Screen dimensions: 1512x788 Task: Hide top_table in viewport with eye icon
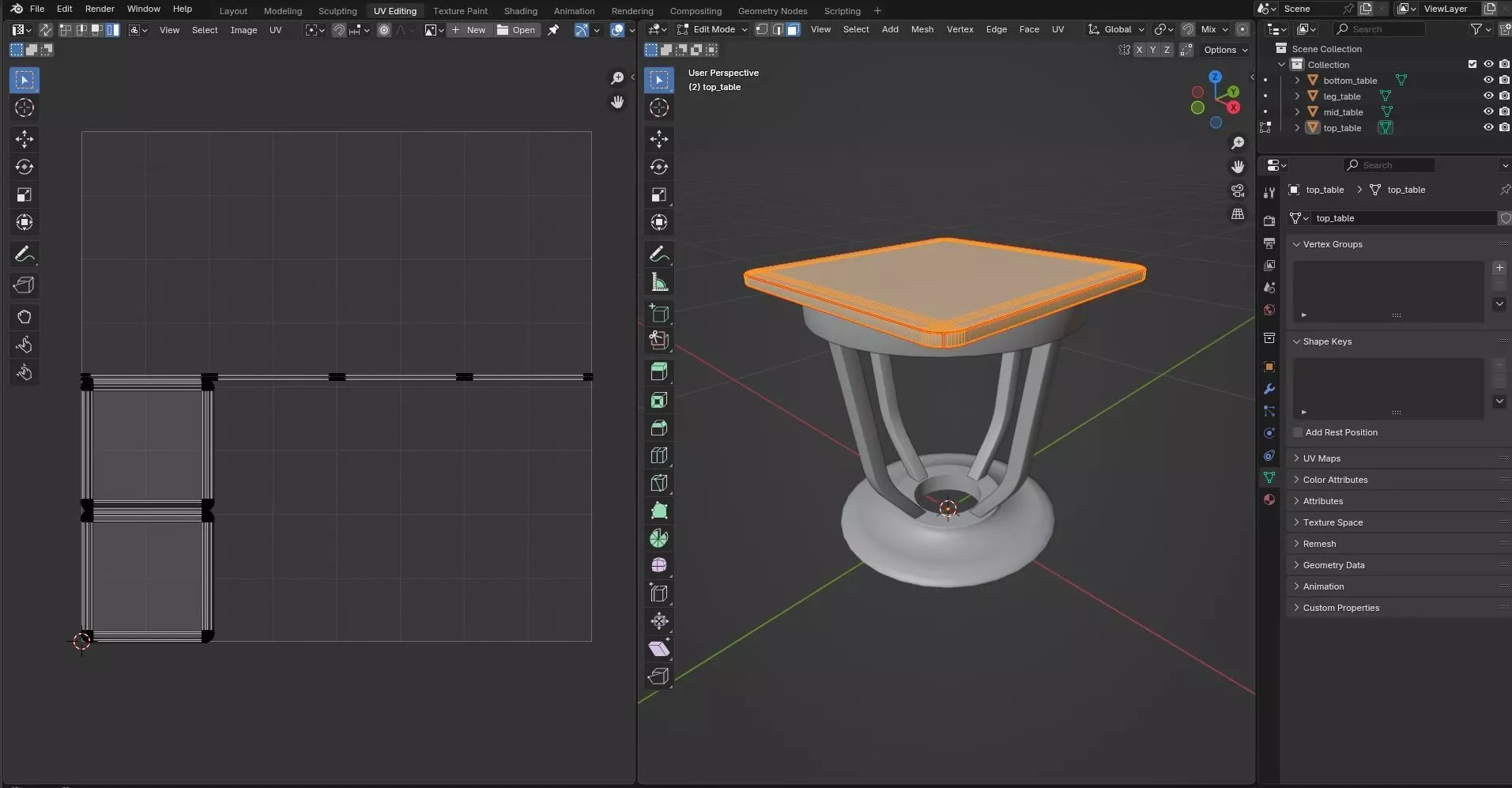(x=1488, y=127)
